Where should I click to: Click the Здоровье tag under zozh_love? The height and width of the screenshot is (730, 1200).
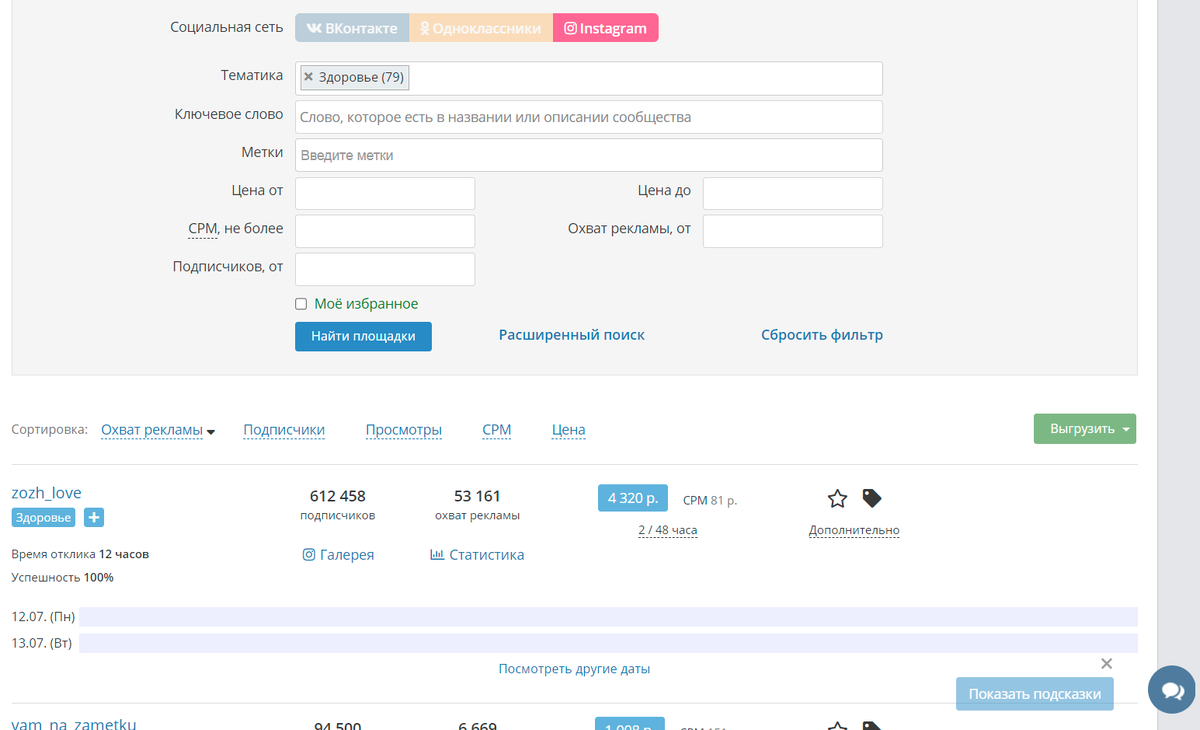pos(44,518)
